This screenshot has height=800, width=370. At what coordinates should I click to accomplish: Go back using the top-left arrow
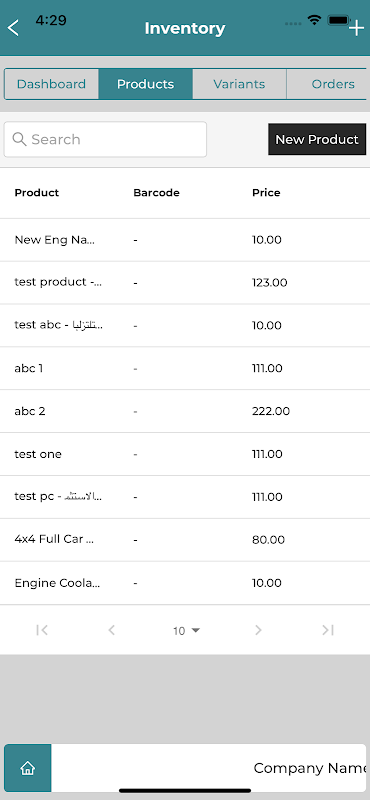click(14, 28)
